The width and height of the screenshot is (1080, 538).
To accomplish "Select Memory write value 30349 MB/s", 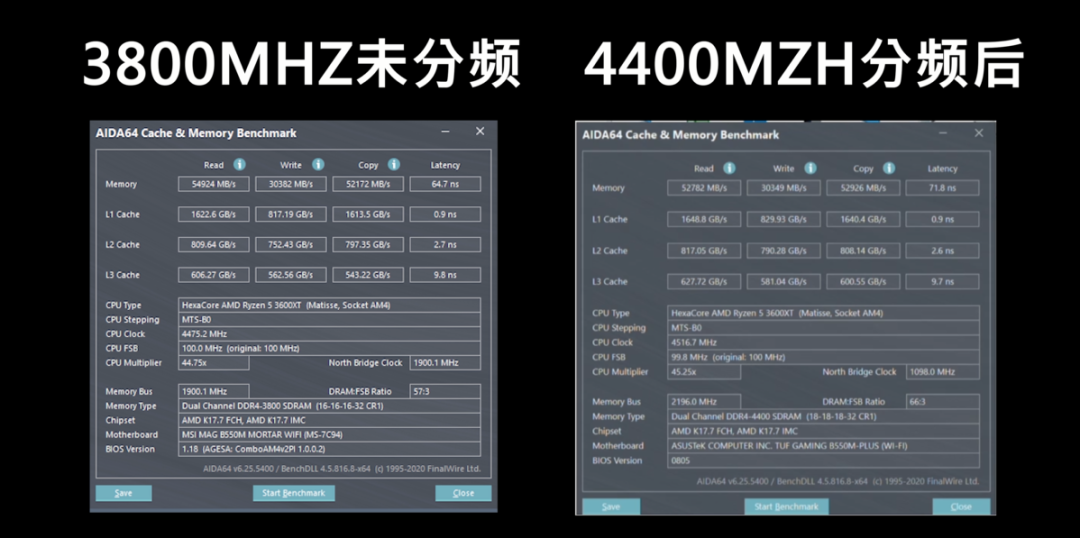I will (x=784, y=188).
